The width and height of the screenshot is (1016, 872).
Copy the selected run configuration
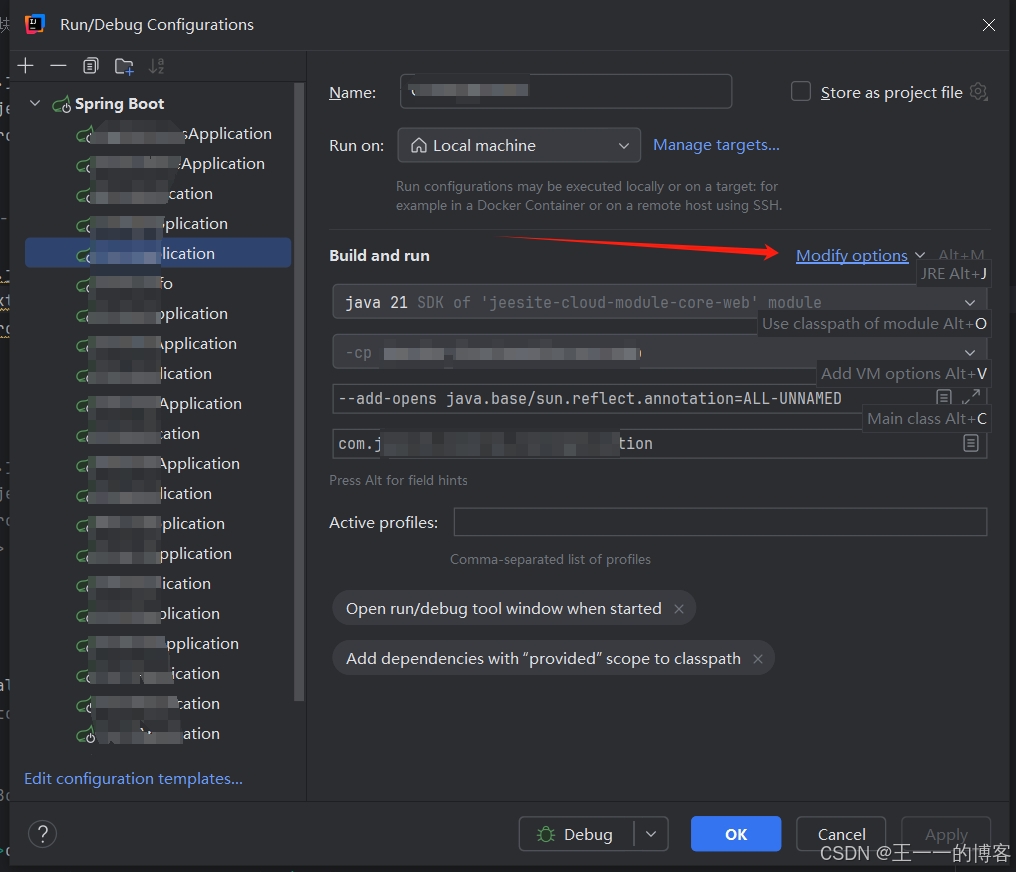pyautogui.click(x=90, y=65)
